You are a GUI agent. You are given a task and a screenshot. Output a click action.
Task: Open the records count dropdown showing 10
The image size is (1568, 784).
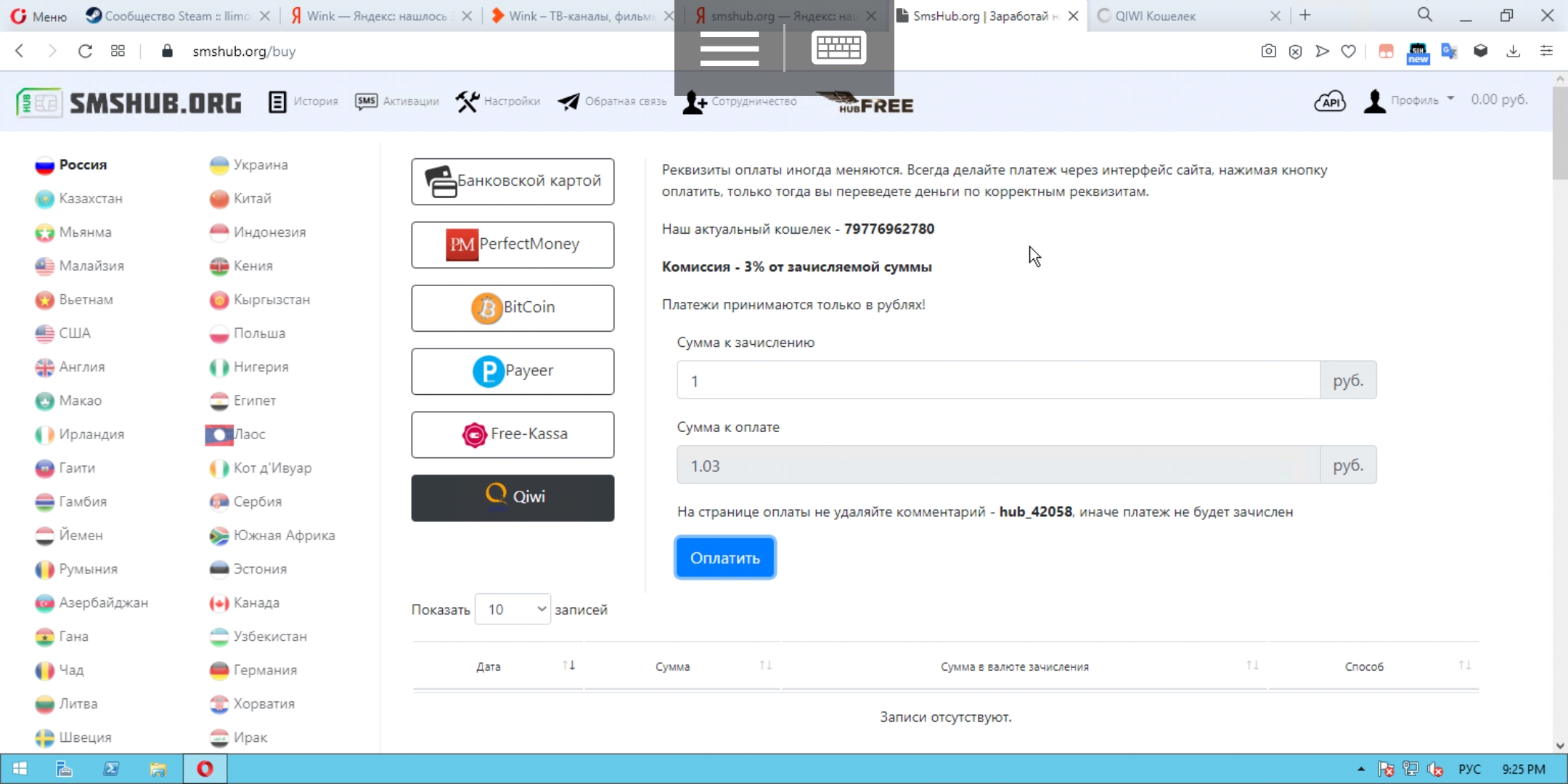pyautogui.click(x=513, y=609)
